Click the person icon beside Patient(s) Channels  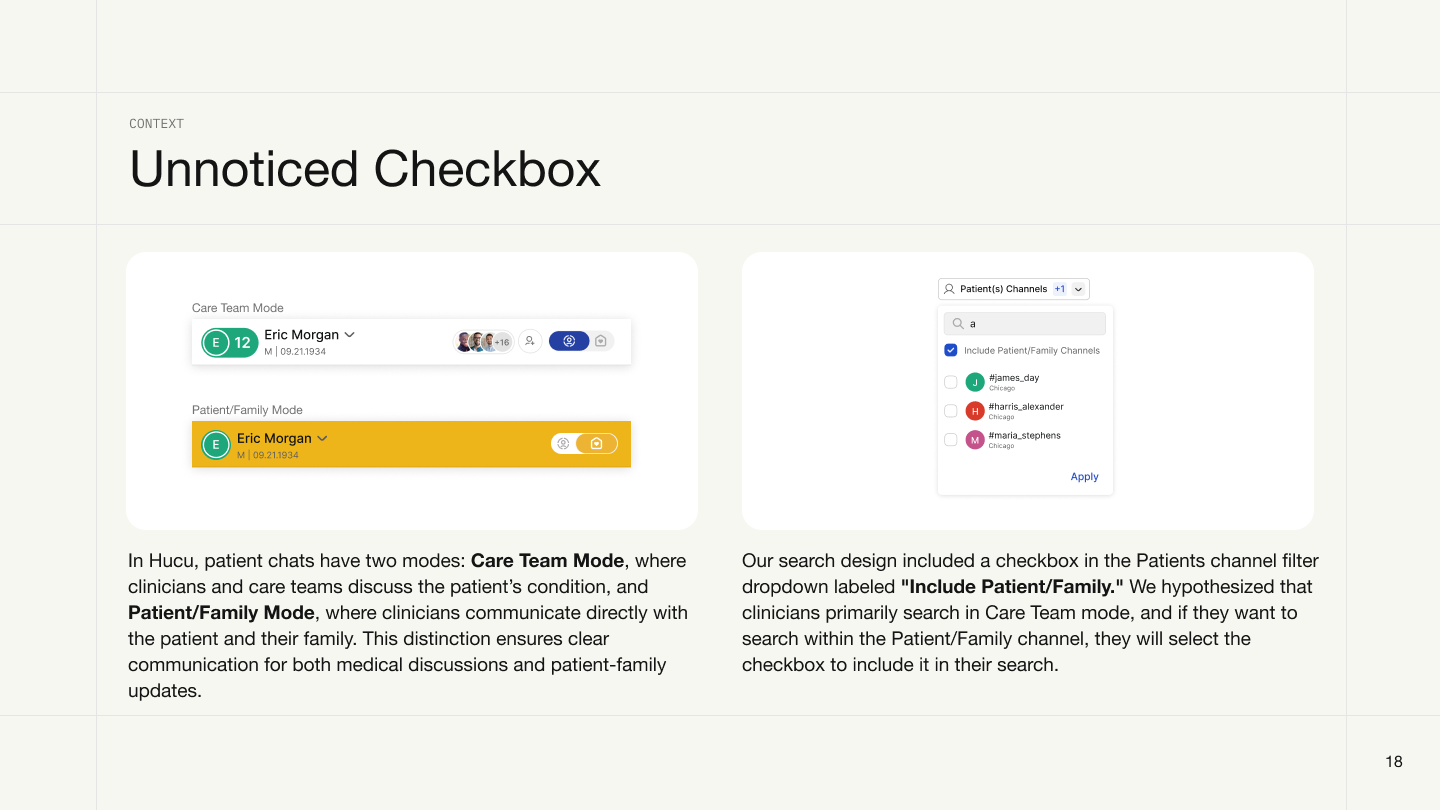click(x=949, y=289)
